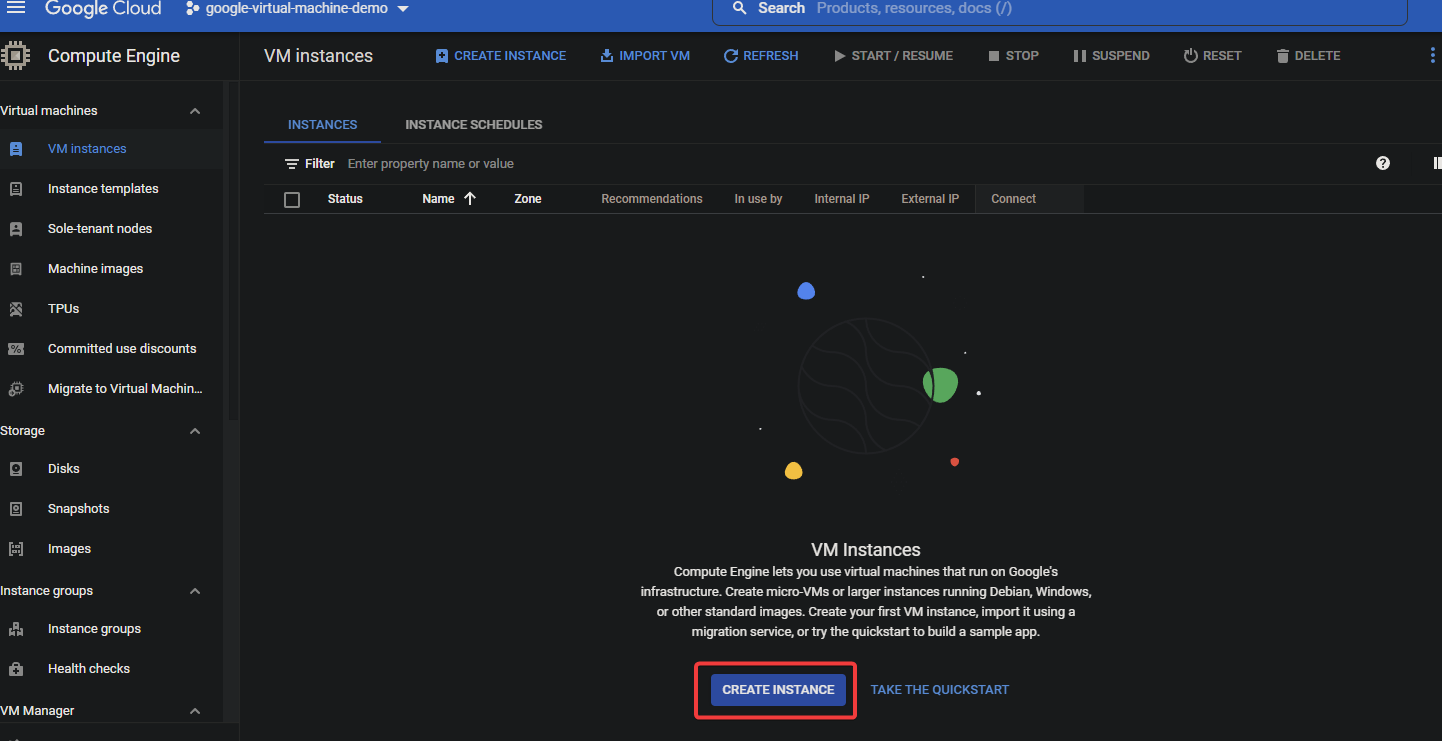This screenshot has width=1442, height=741.
Task: Collapse the Instance groups section
Action: point(195,591)
